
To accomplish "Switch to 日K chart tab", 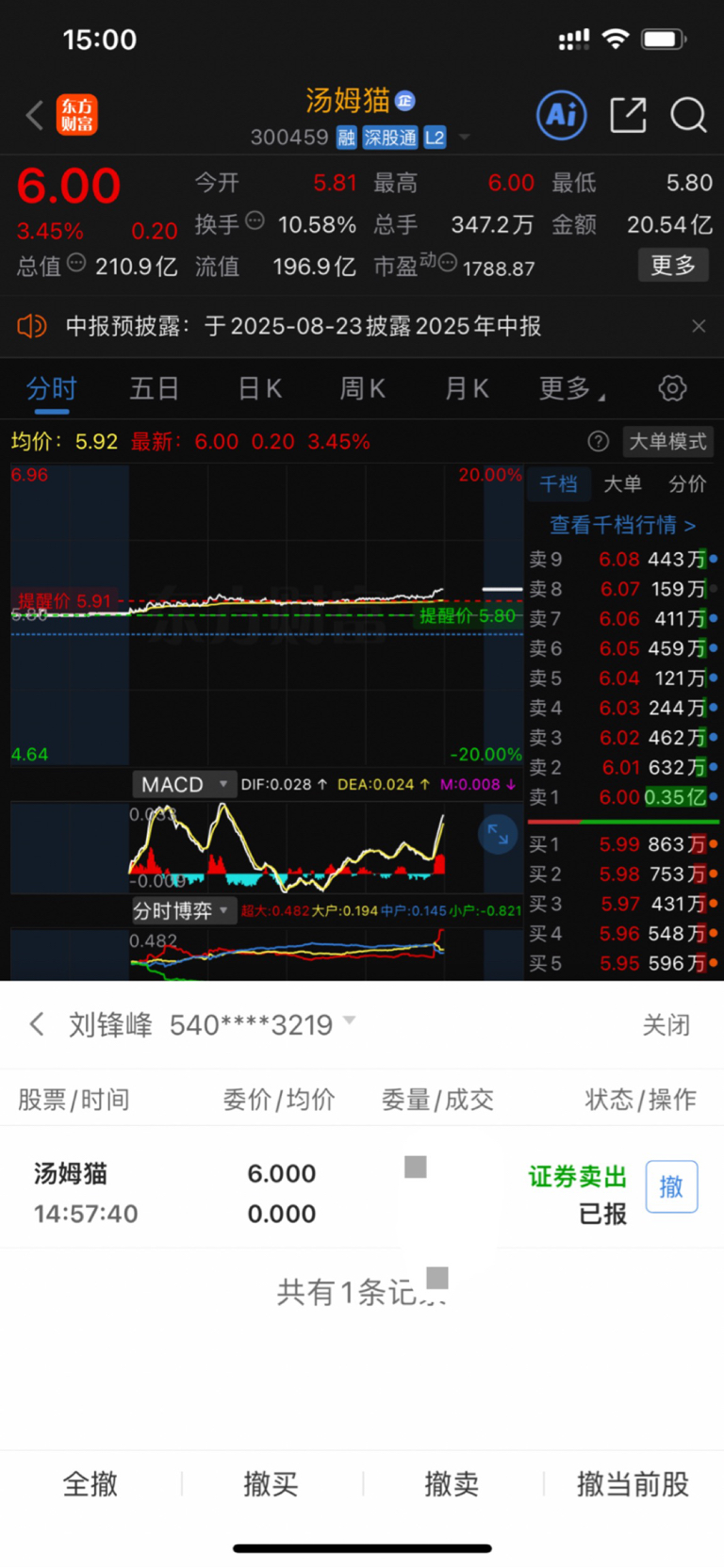I will [260, 388].
